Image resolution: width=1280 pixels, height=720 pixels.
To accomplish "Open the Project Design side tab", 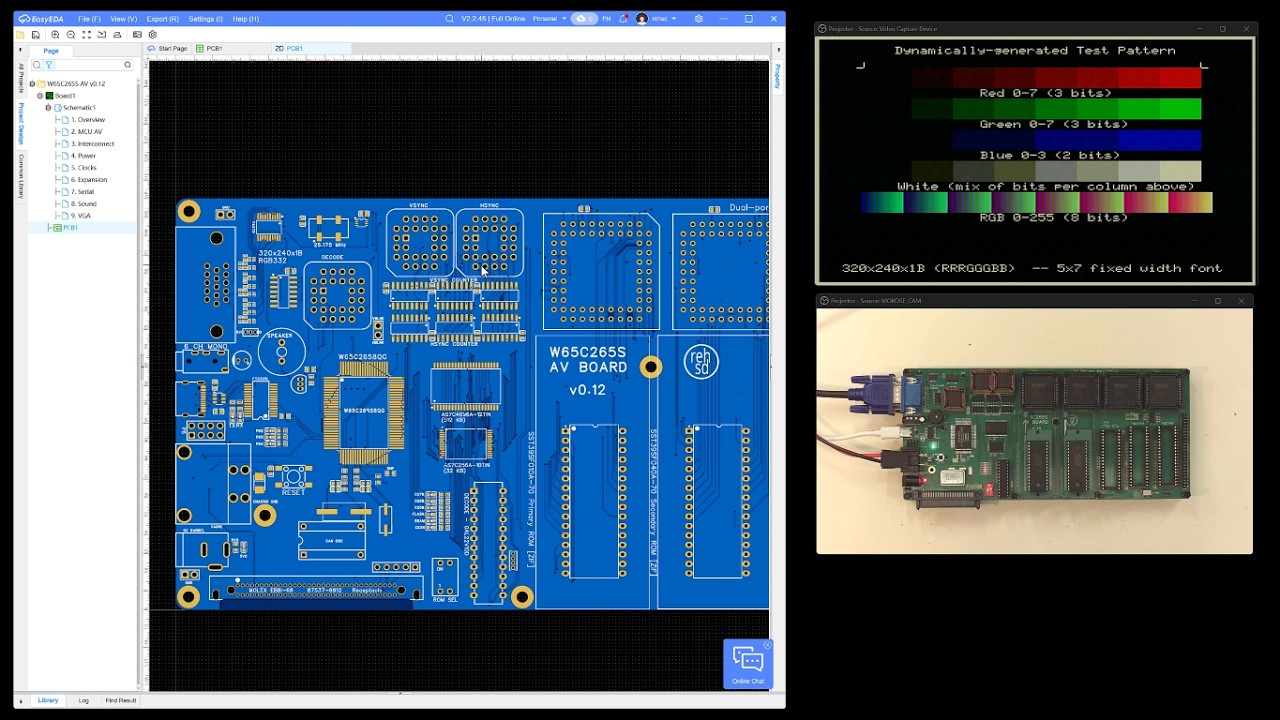I will pyautogui.click(x=21, y=123).
